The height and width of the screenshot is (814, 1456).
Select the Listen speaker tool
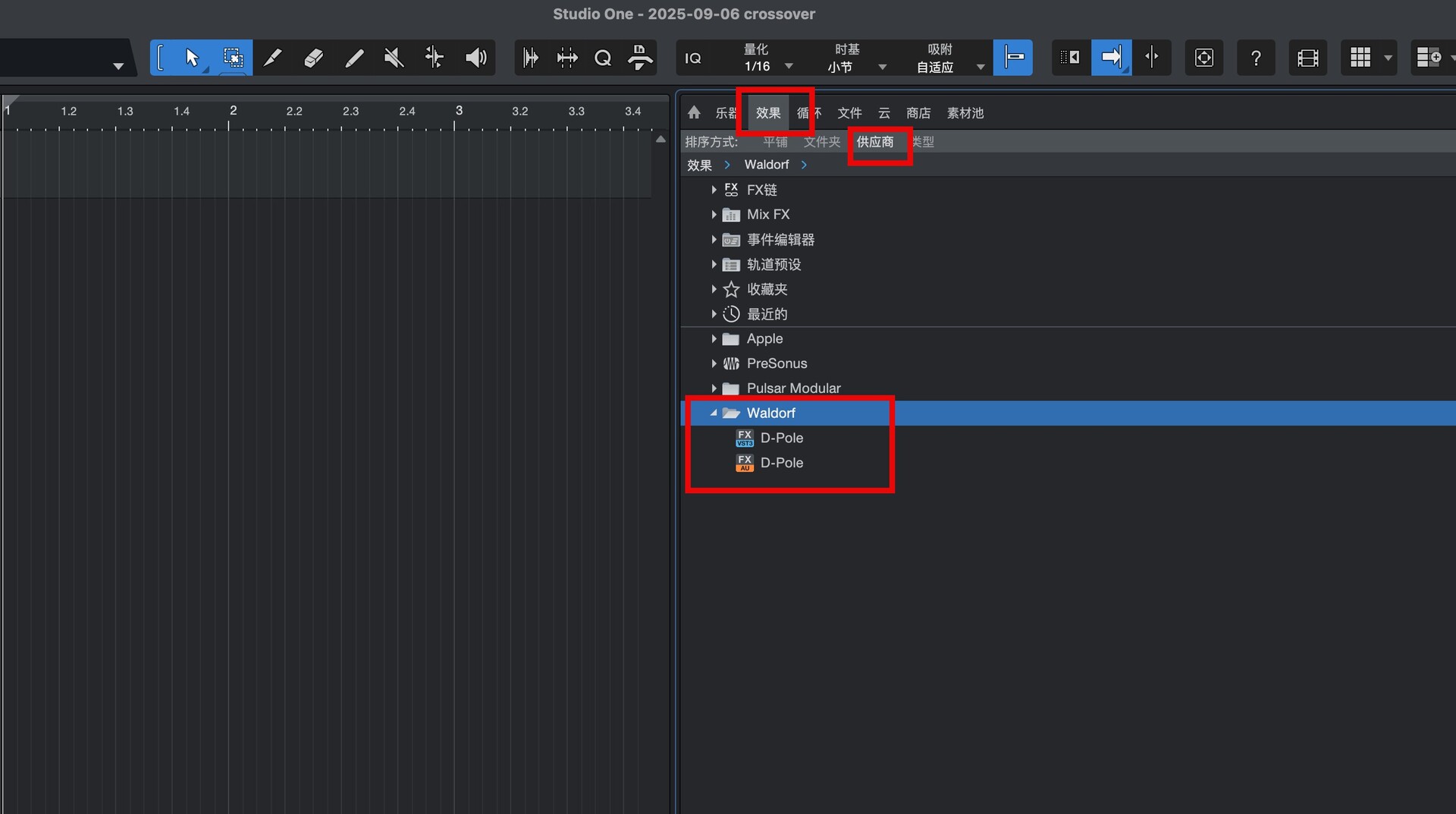[x=475, y=58]
